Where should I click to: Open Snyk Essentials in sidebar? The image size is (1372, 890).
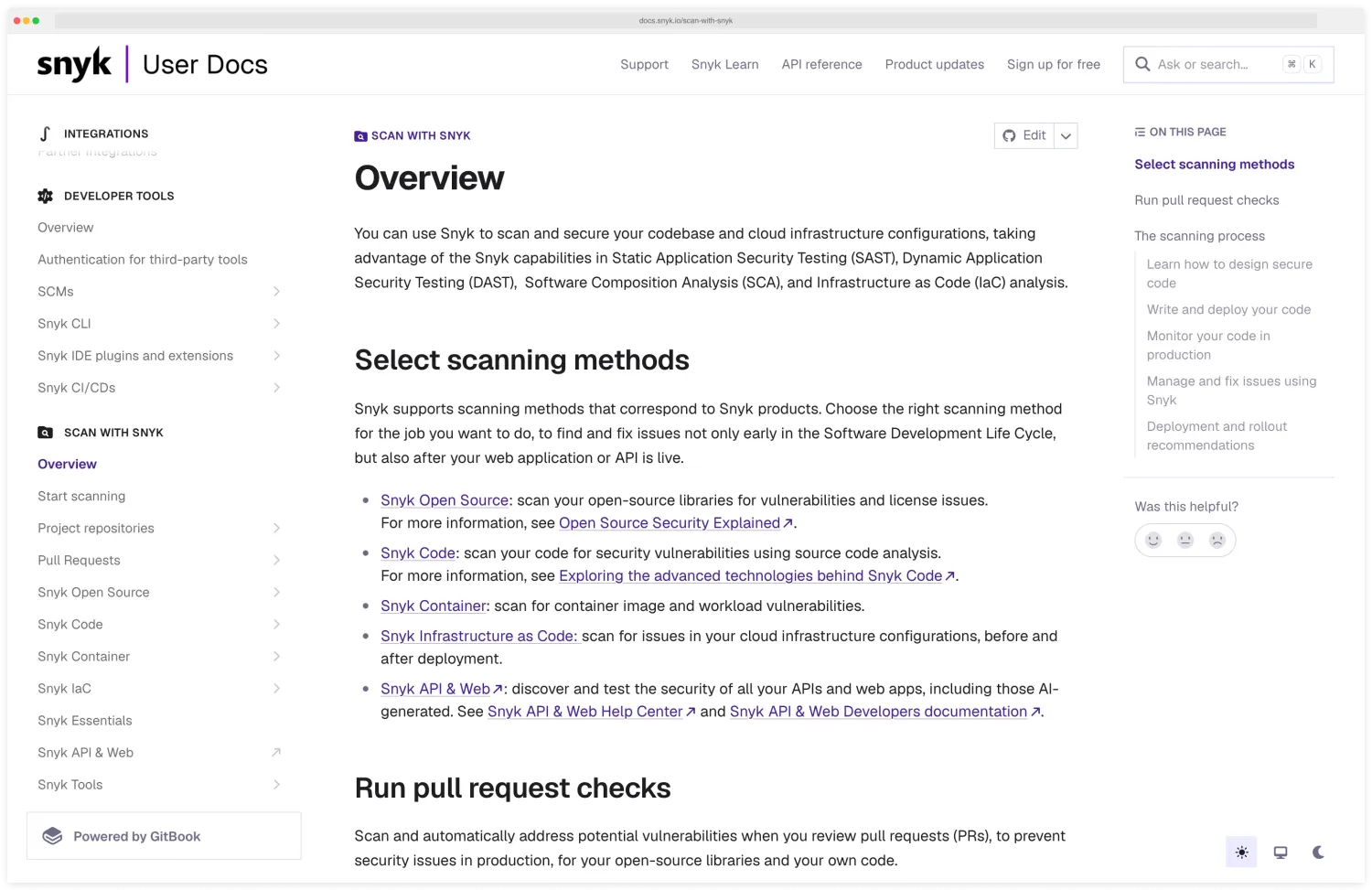(85, 720)
